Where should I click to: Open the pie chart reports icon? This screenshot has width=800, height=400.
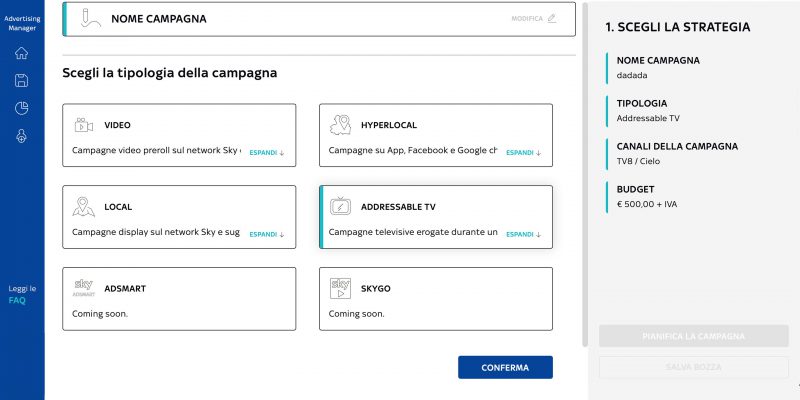tap(21, 108)
